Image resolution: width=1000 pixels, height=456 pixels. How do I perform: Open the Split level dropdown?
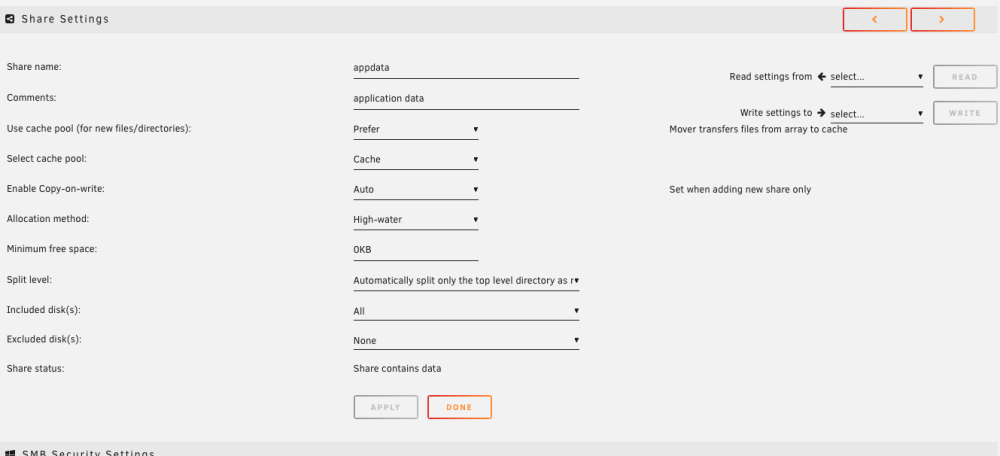point(466,280)
